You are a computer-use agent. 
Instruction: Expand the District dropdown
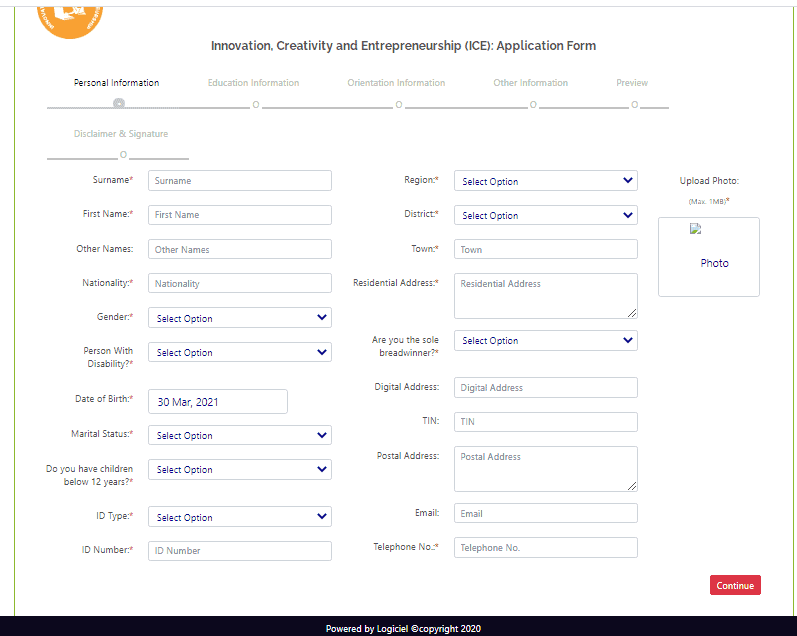click(545, 215)
